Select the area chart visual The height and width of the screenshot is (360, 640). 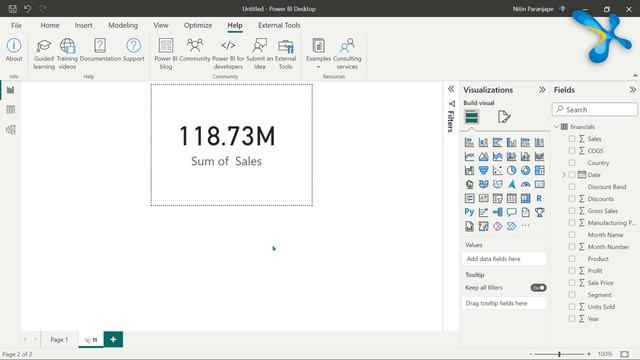point(483,156)
